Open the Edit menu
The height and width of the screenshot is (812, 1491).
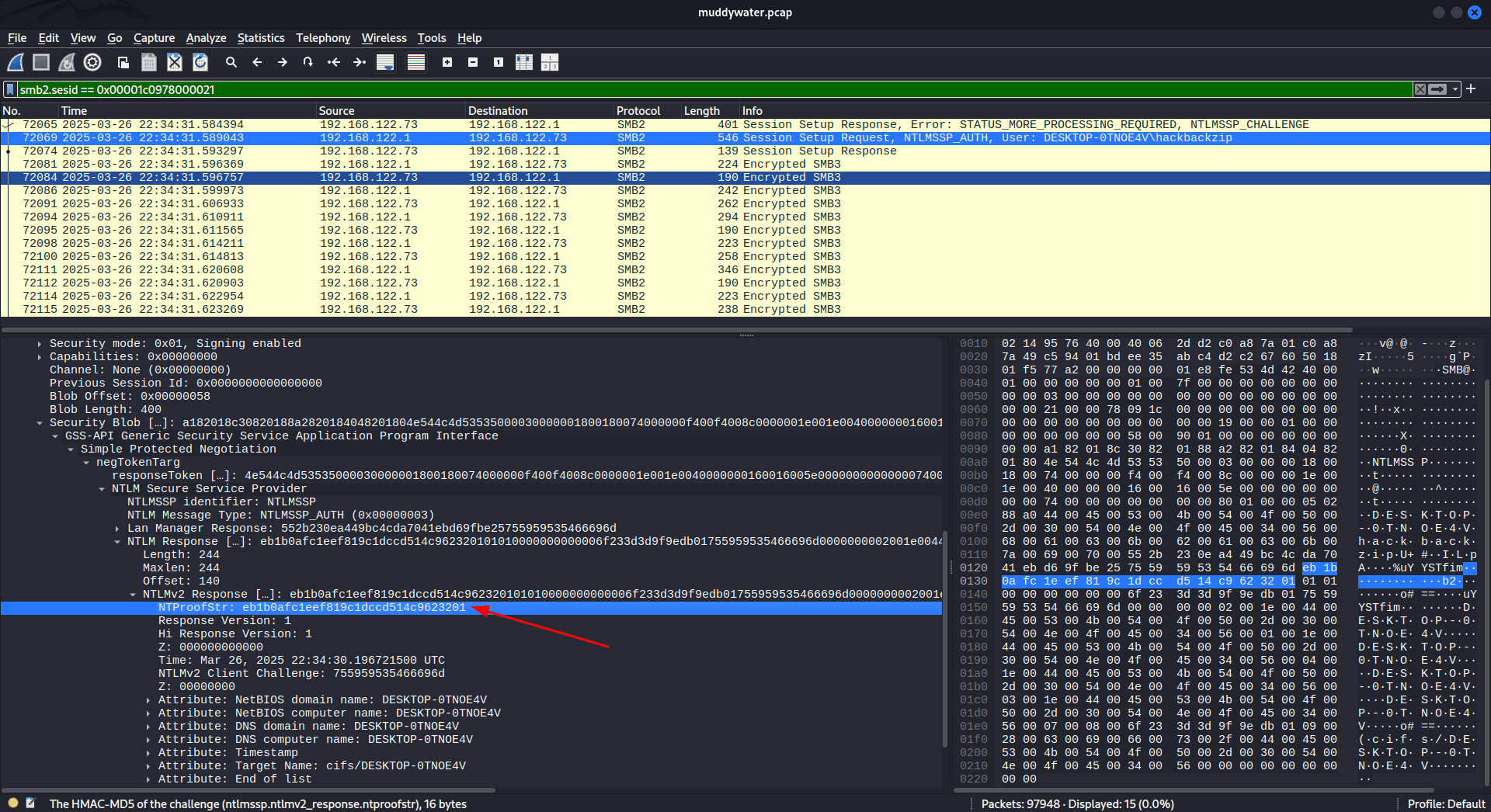[x=49, y=38]
